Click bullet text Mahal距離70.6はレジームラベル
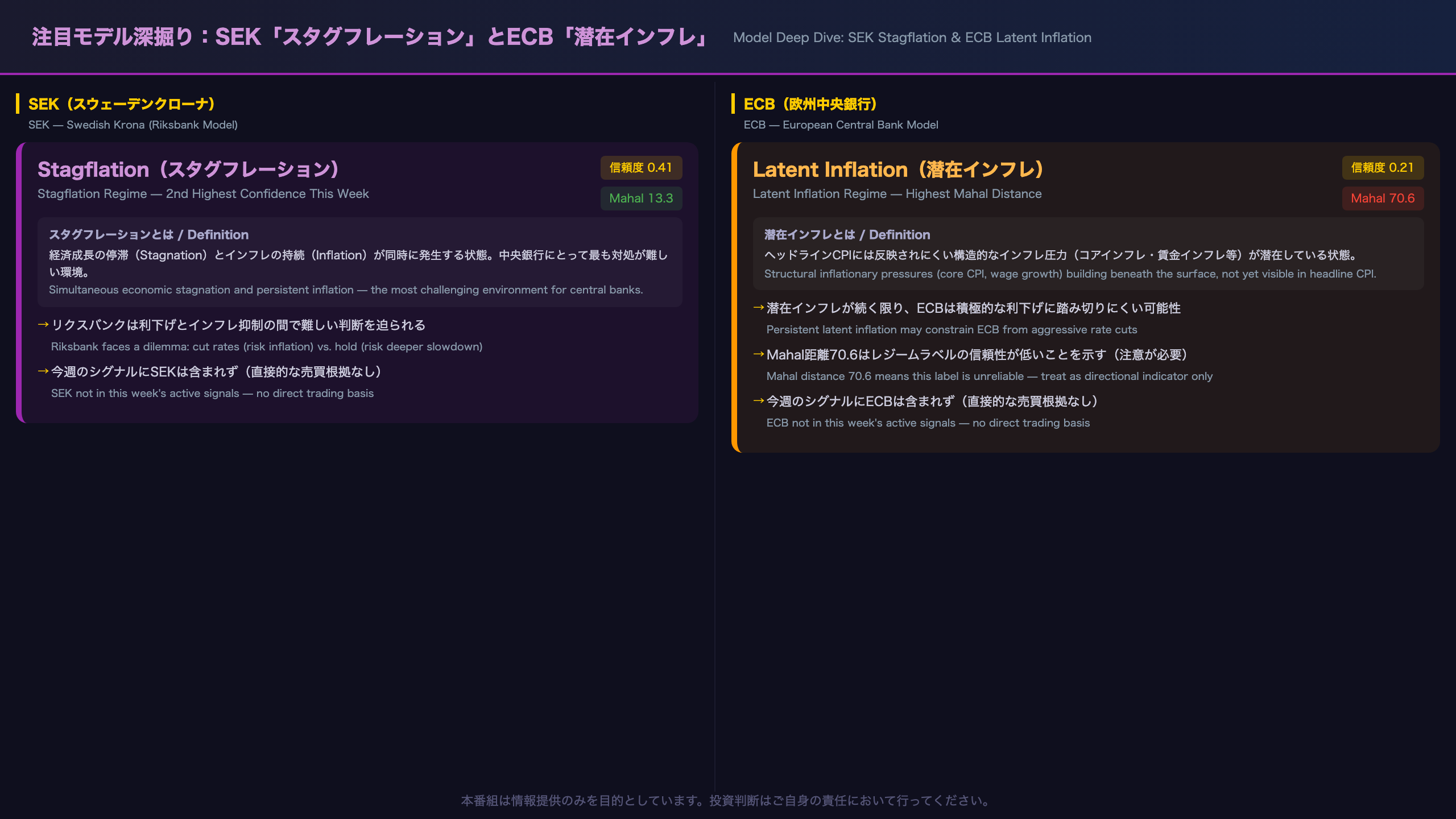This screenshot has width=1456, height=819. (977, 354)
